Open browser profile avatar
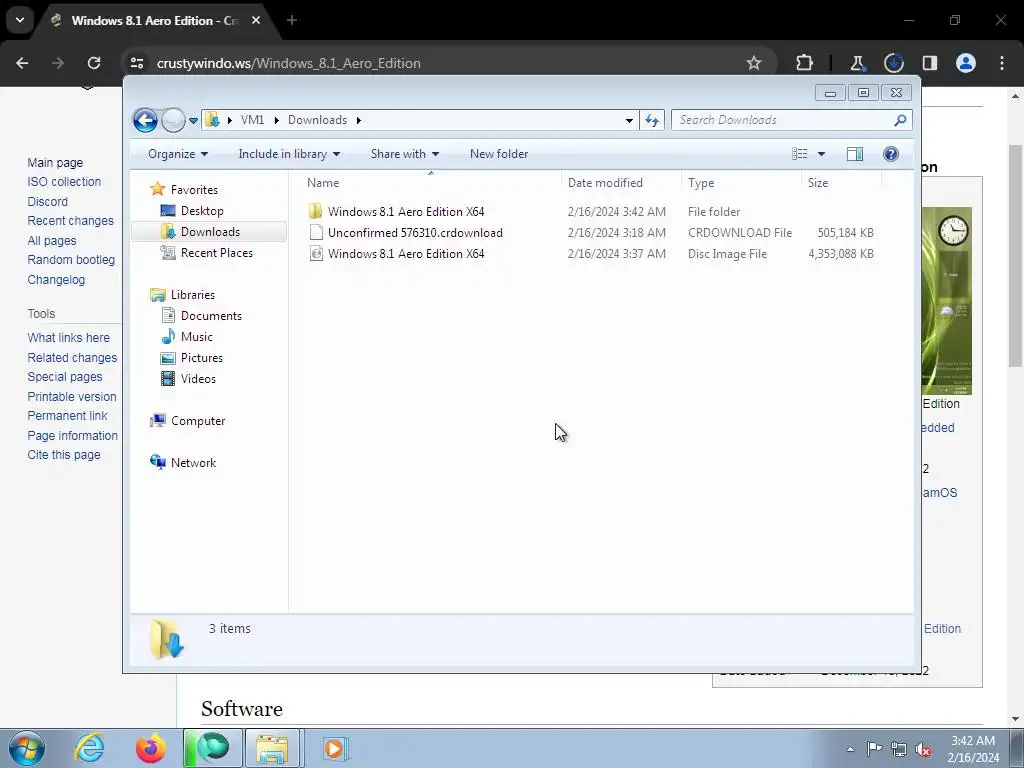The image size is (1024, 768). click(966, 63)
